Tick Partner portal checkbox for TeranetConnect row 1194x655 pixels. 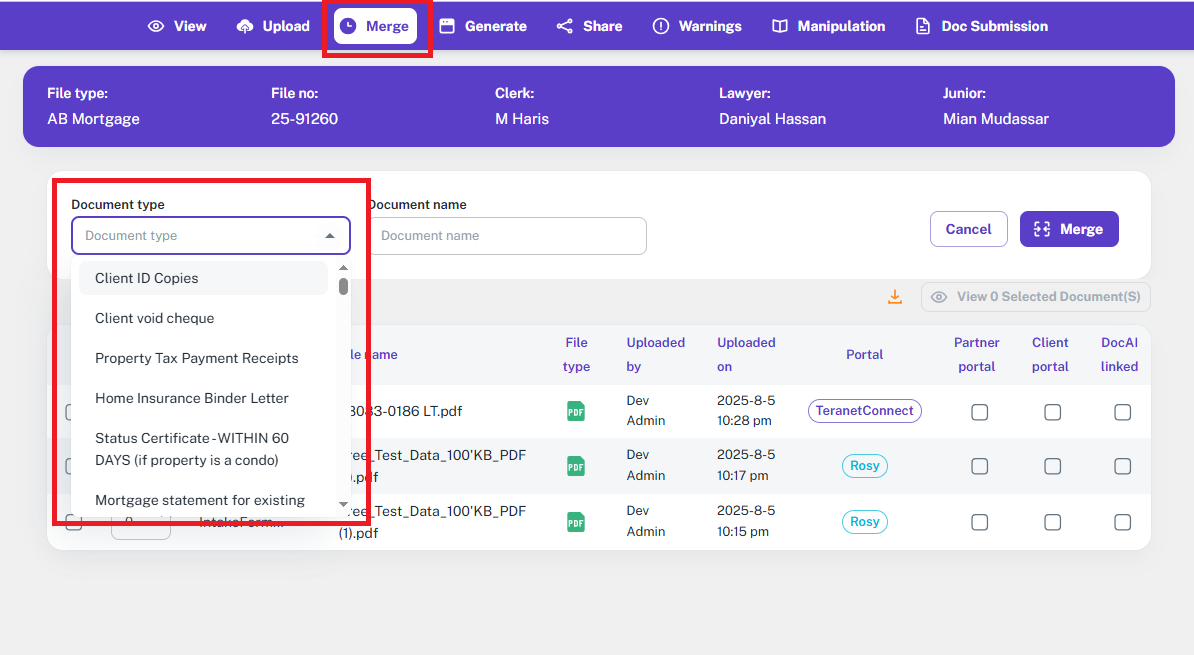[980, 412]
